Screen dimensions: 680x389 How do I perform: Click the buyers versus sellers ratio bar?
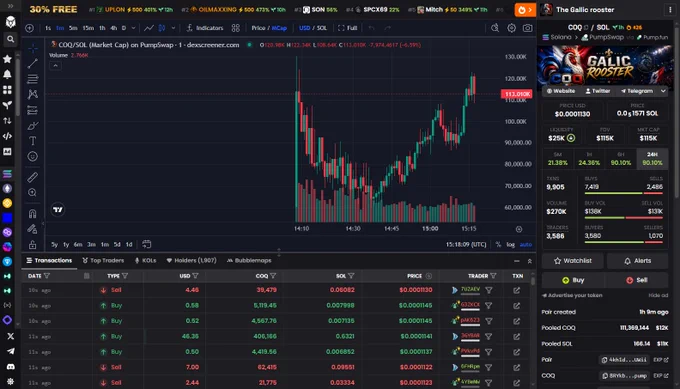point(623,242)
